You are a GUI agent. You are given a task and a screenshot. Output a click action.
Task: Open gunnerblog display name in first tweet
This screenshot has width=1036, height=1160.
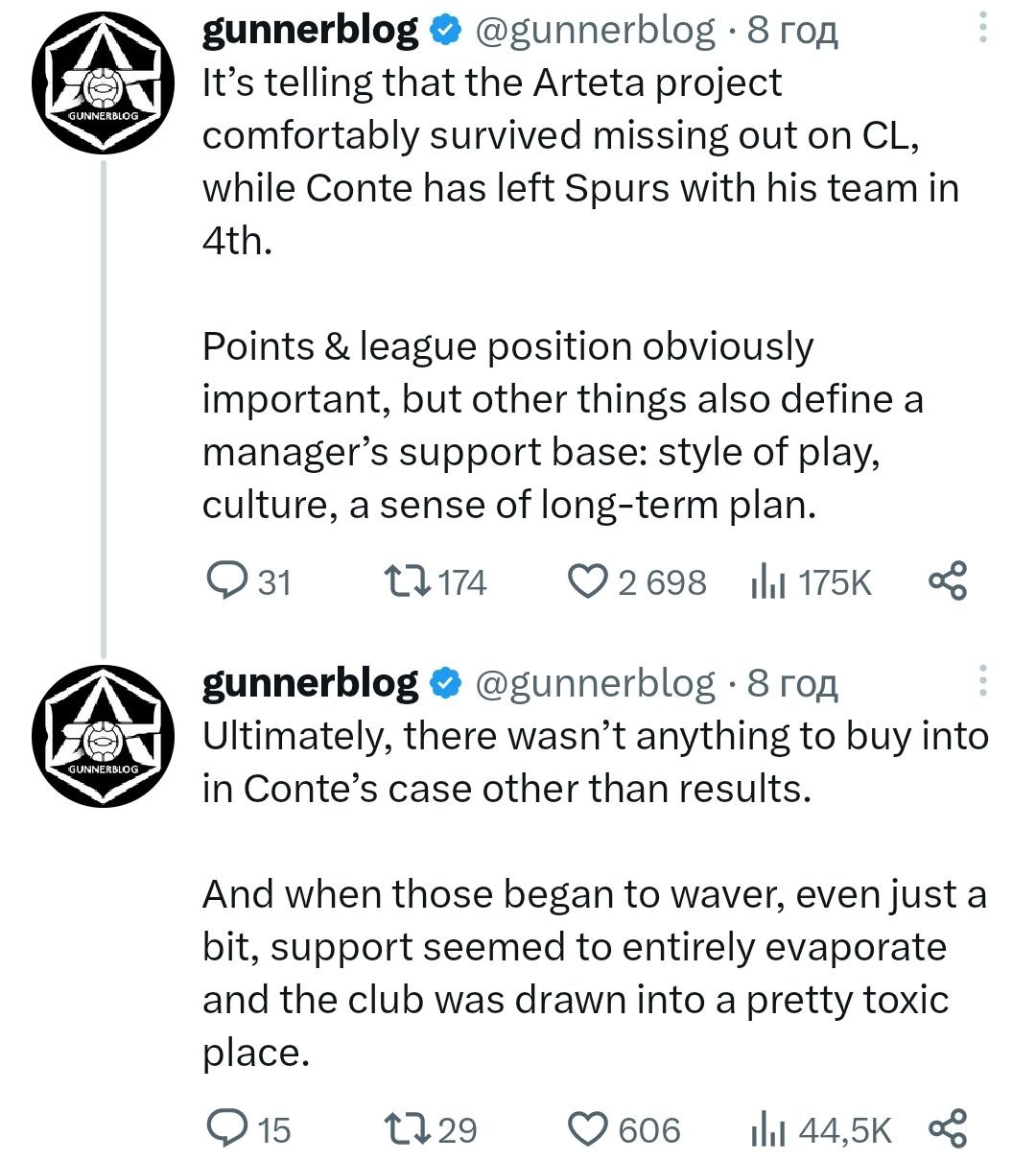click(310, 31)
